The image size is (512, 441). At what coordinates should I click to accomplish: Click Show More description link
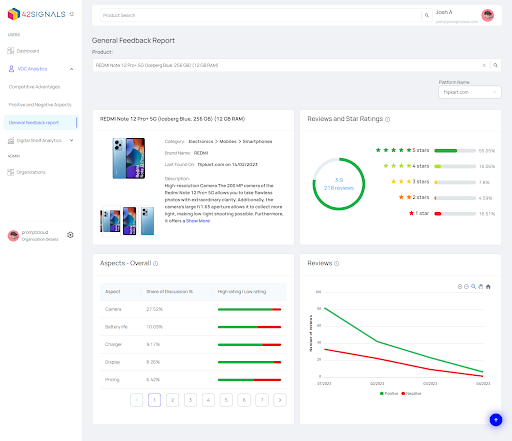(x=198, y=221)
